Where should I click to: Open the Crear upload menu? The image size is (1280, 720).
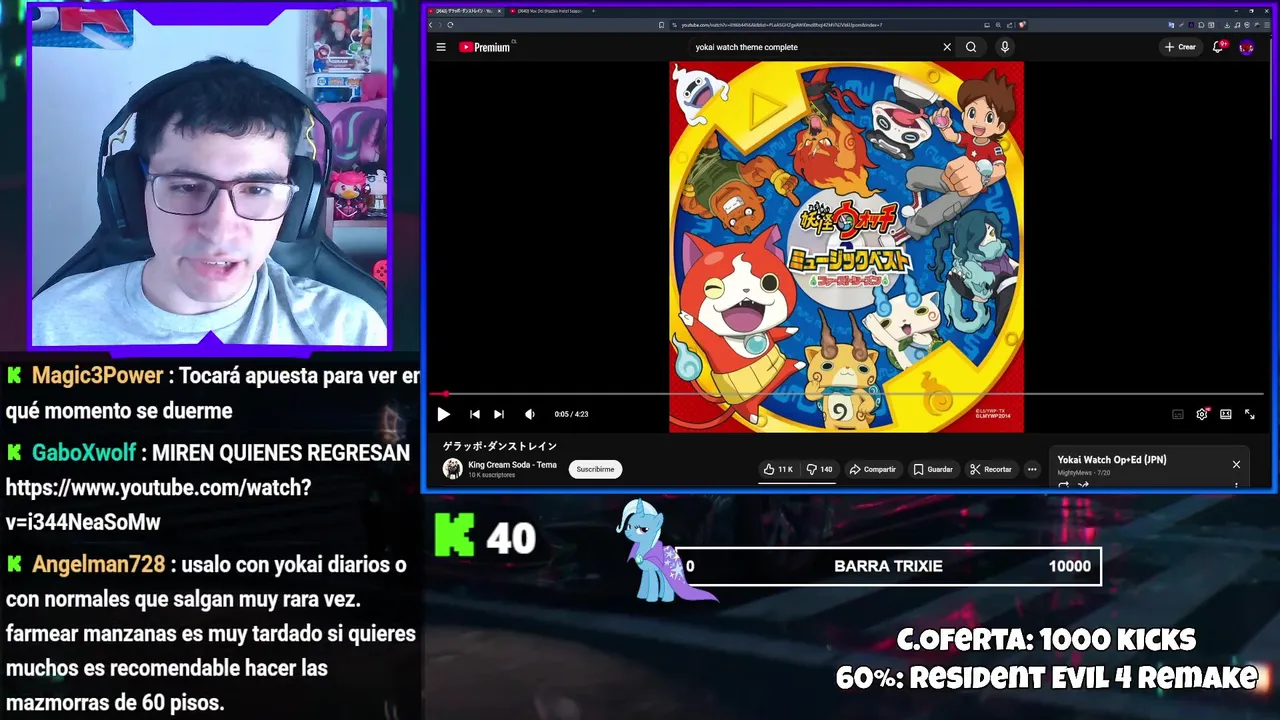tap(1180, 47)
